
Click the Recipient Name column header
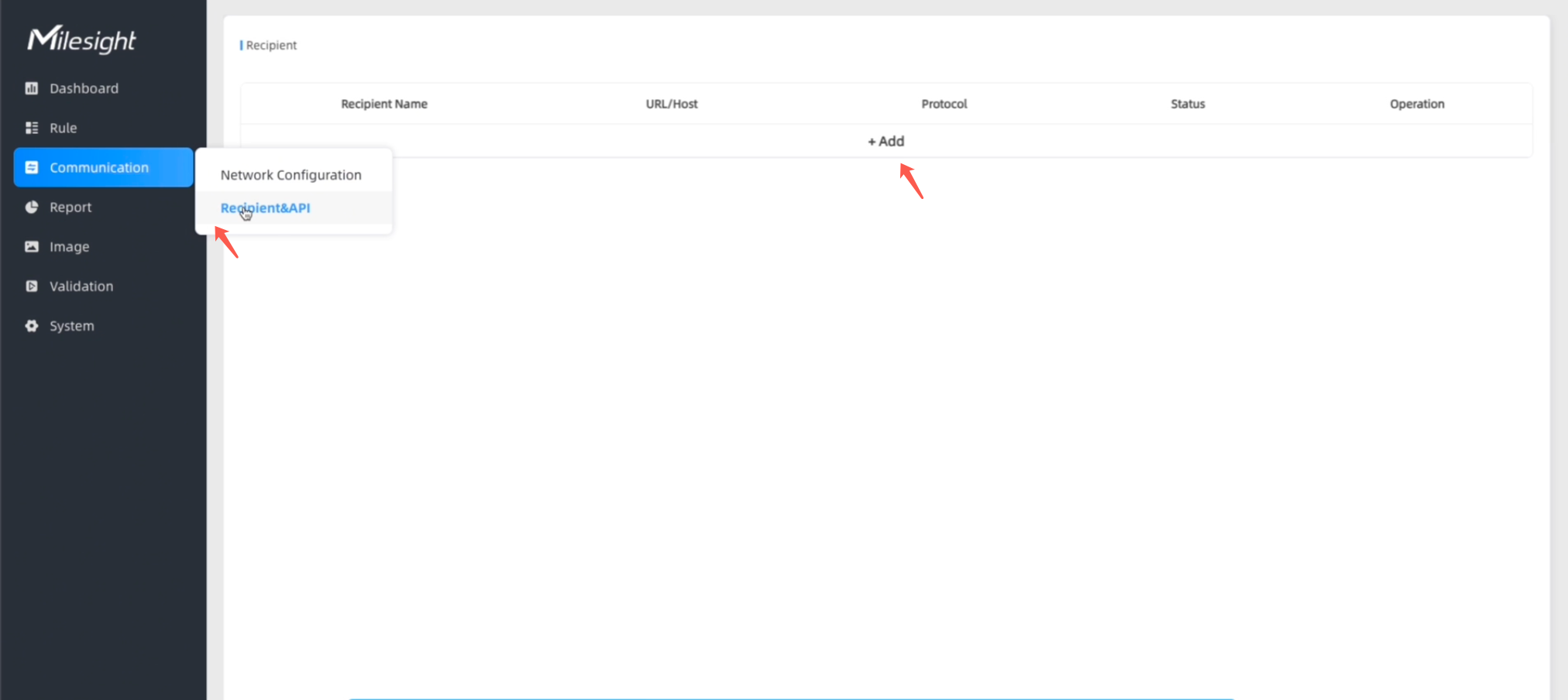(x=384, y=104)
